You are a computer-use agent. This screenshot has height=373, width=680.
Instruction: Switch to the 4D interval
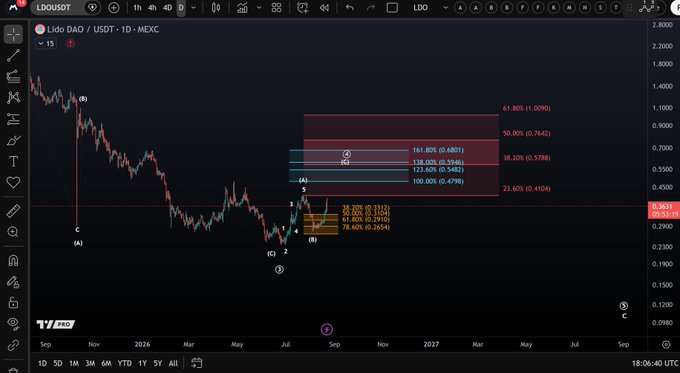(167, 7)
